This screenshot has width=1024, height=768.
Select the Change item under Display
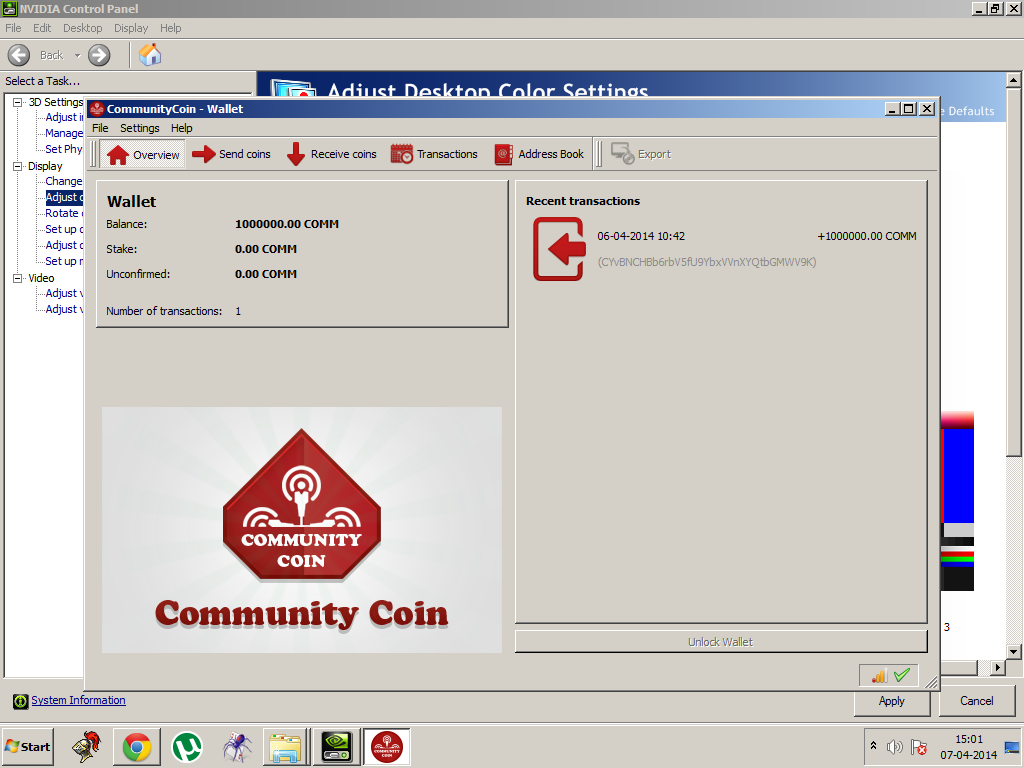tap(64, 181)
